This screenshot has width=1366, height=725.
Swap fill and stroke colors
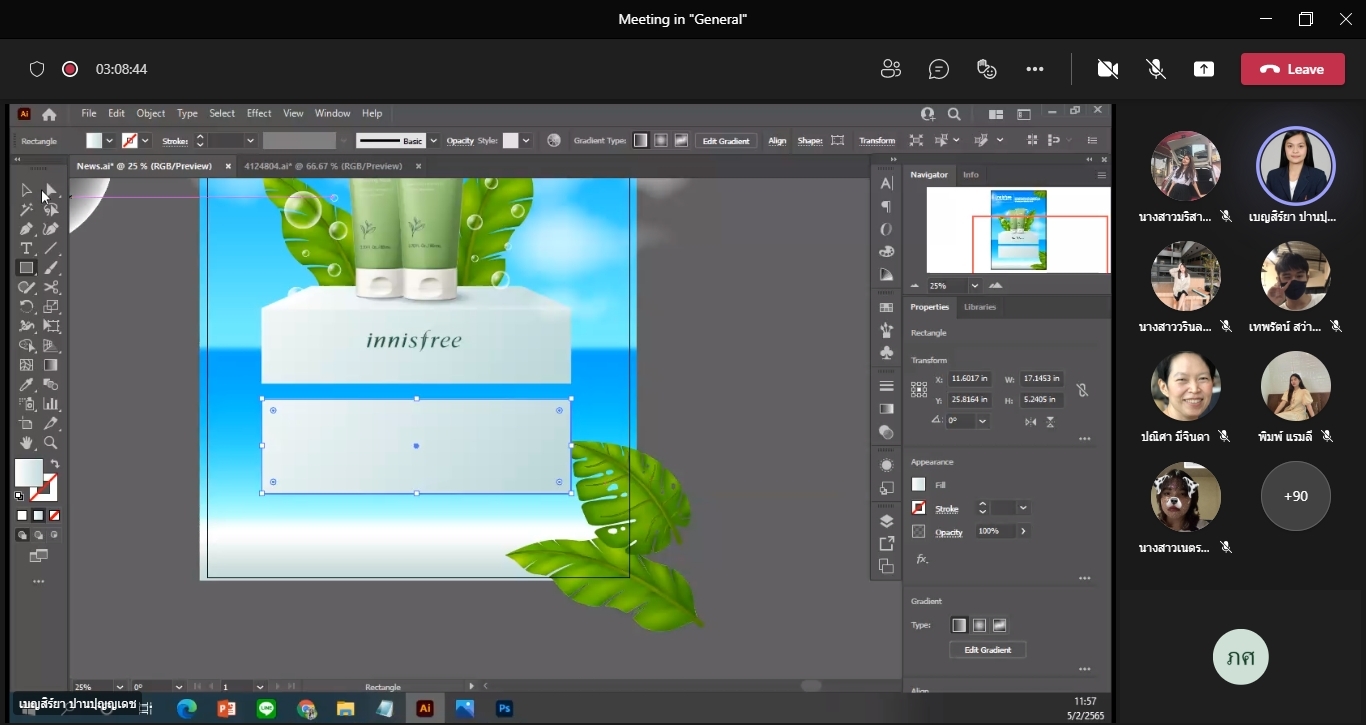(x=55, y=464)
